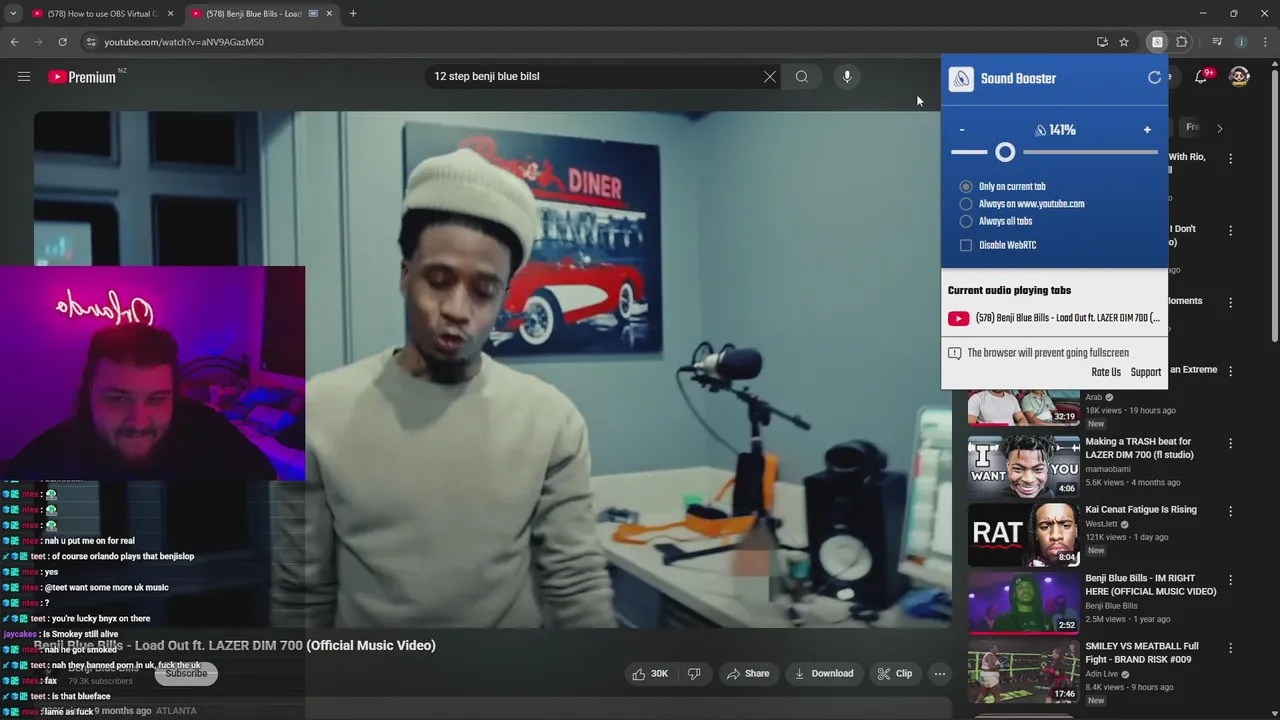The image size is (1280, 720).
Task: Open the YouTube hamburger guide menu
Action: [24, 76]
